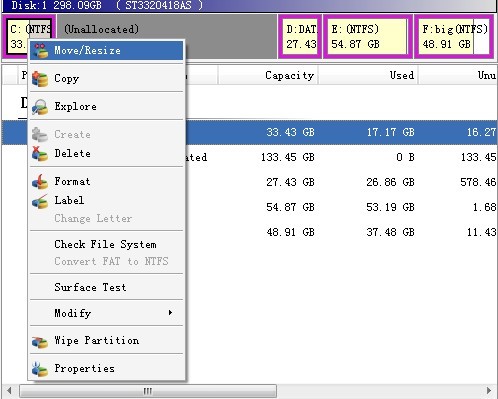Click the 578.46 unused value
The height and width of the screenshot is (399, 498).
coord(478,182)
